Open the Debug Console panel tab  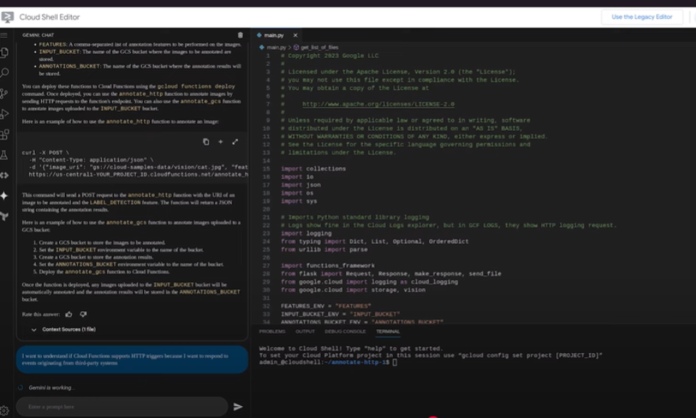(345, 331)
